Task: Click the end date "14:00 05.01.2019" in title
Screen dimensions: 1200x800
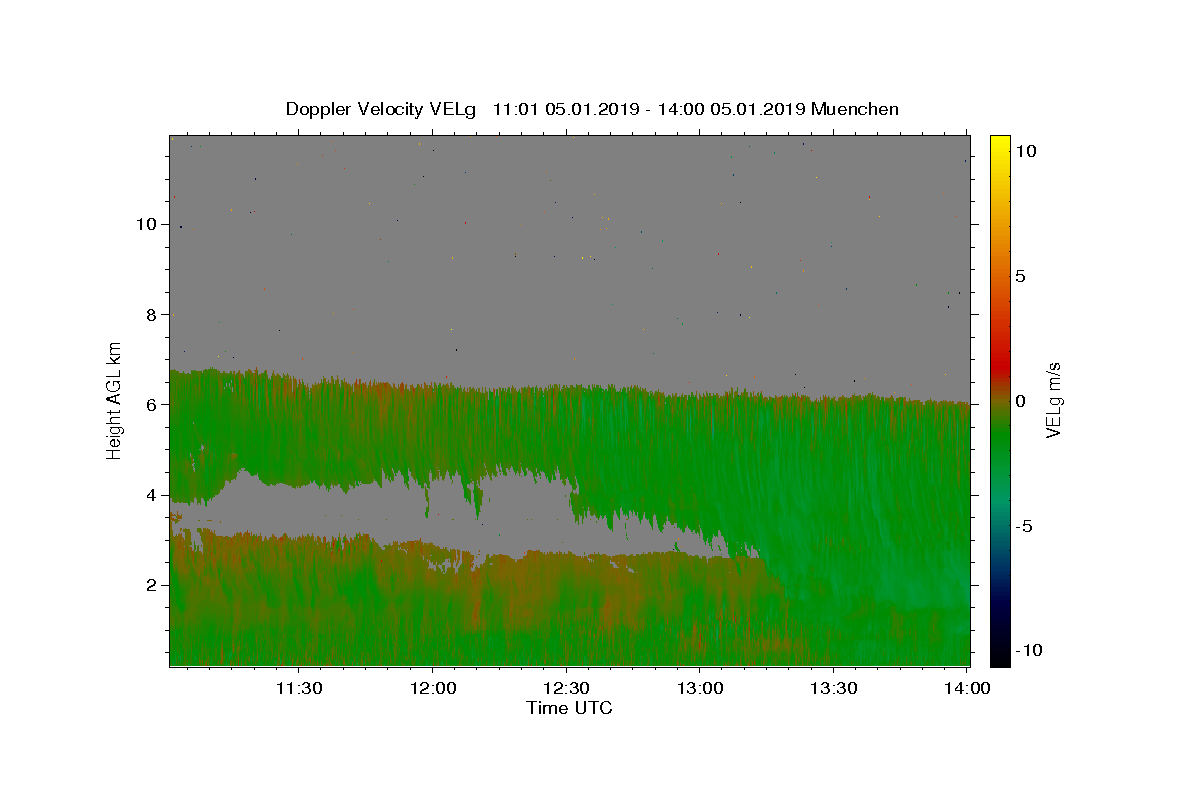Action: (x=730, y=109)
